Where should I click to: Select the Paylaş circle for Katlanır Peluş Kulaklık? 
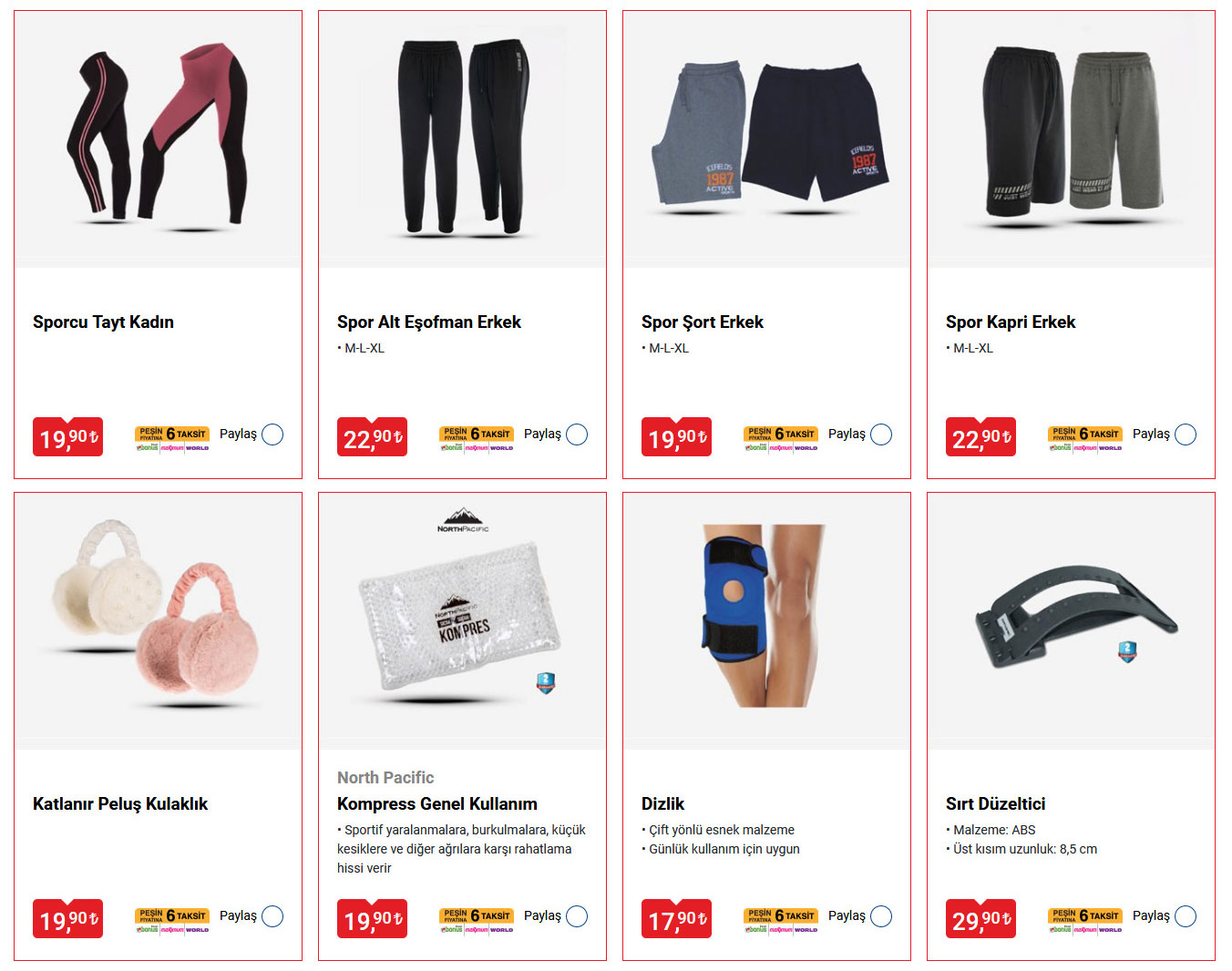click(272, 916)
